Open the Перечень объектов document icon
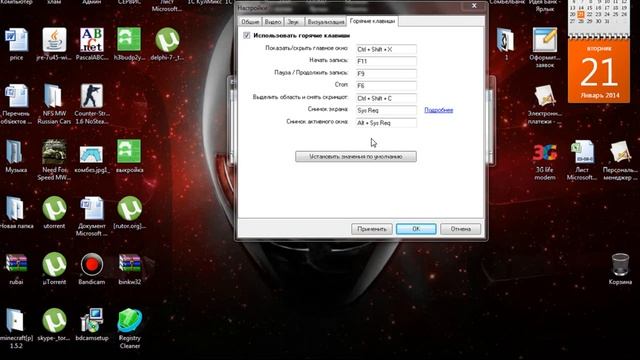 coord(16,96)
